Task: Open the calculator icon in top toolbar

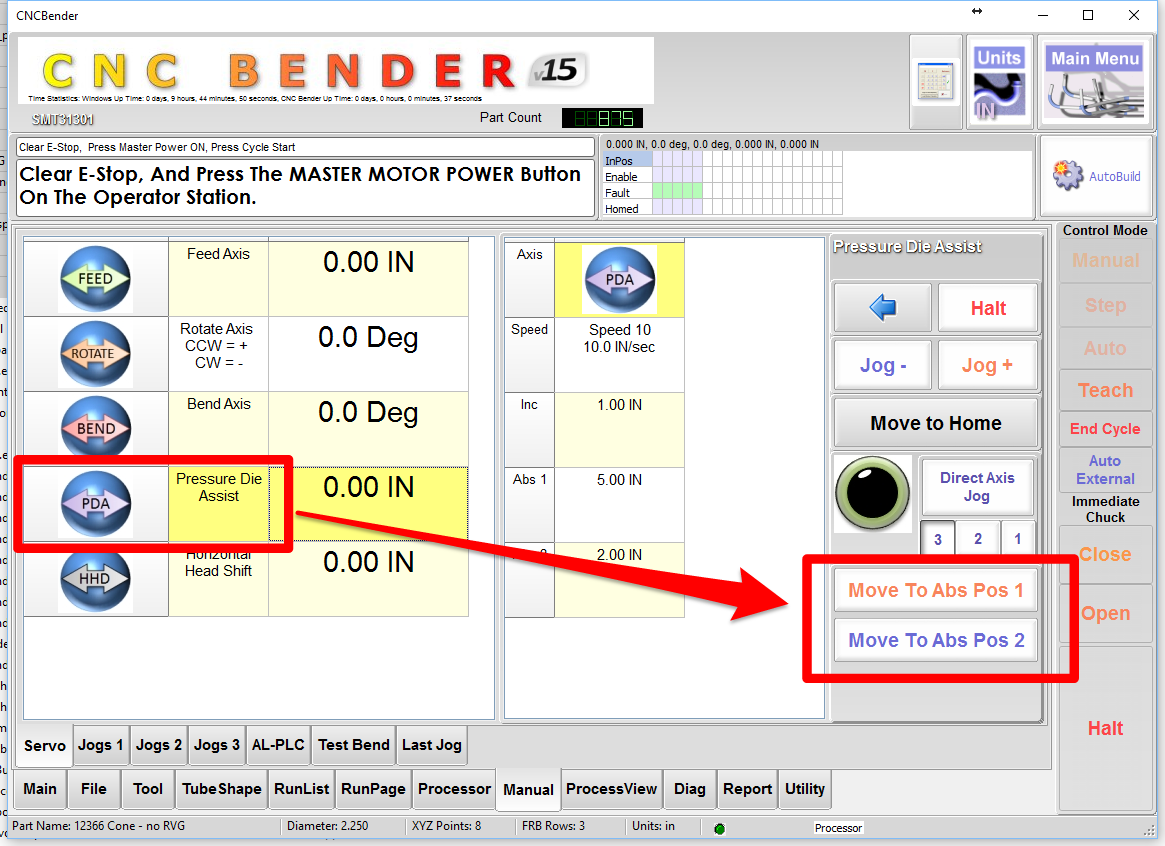Action: click(936, 83)
